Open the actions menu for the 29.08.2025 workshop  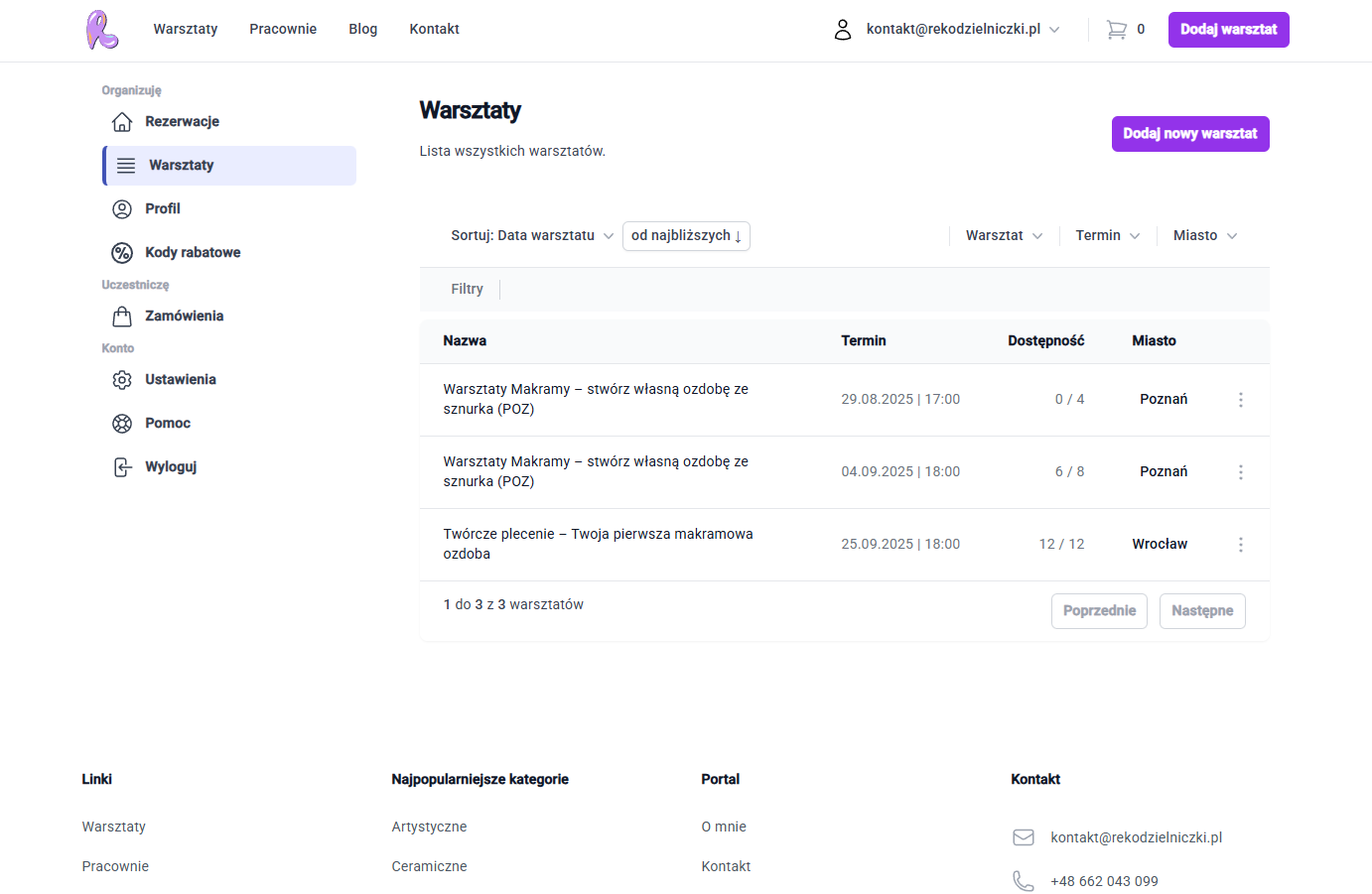pos(1240,400)
